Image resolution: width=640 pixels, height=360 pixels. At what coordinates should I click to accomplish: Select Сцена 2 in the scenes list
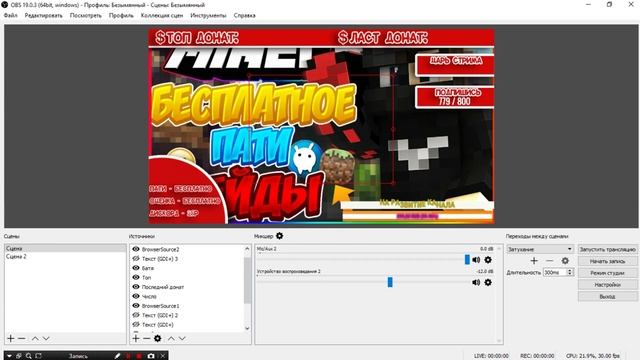65,256
